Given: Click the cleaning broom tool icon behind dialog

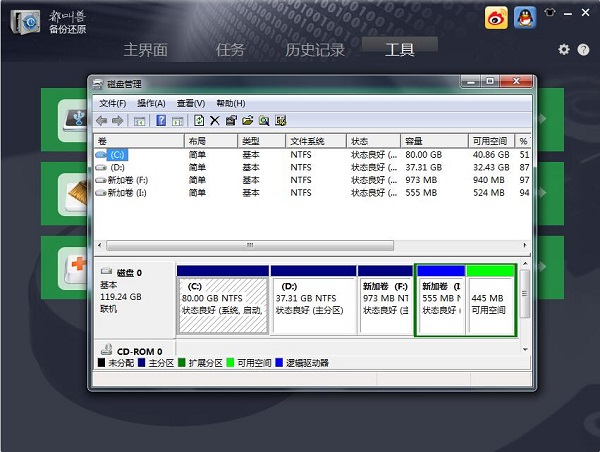Looking at the screenshot, I should pos(73,194).
